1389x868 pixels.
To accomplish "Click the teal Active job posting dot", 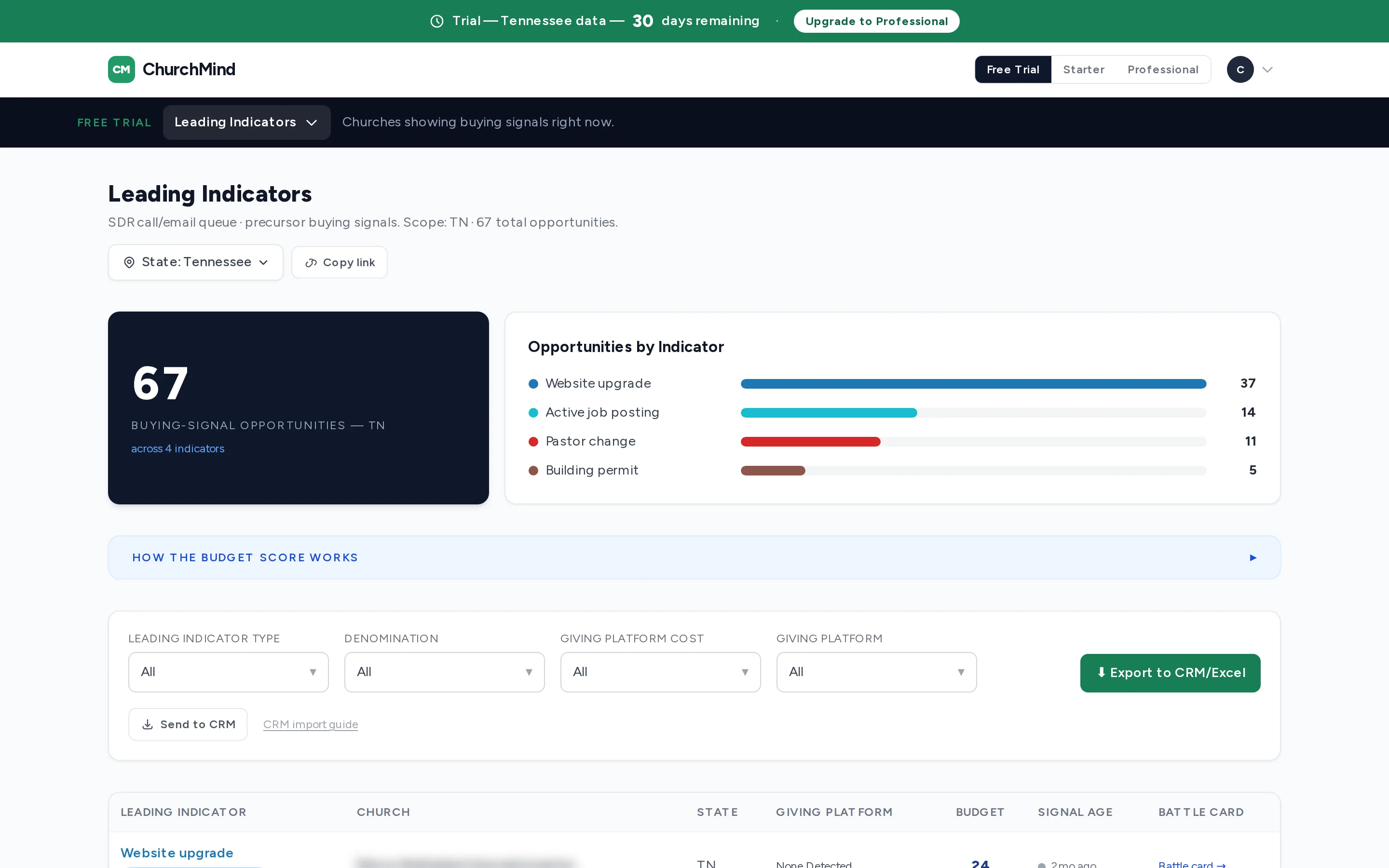I will [533, 413].
